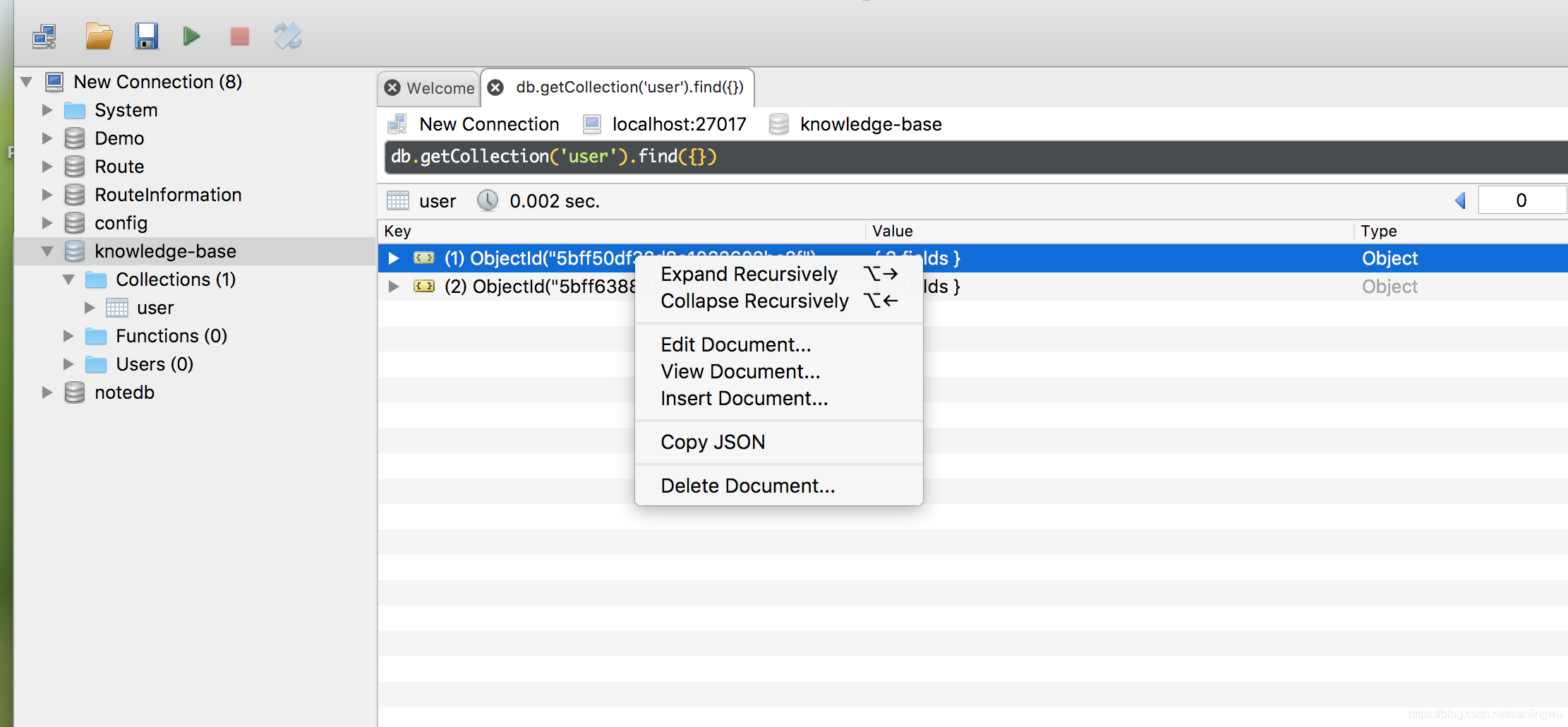Close the Welcome tab

pyautogui.click(x=392, y=88)
